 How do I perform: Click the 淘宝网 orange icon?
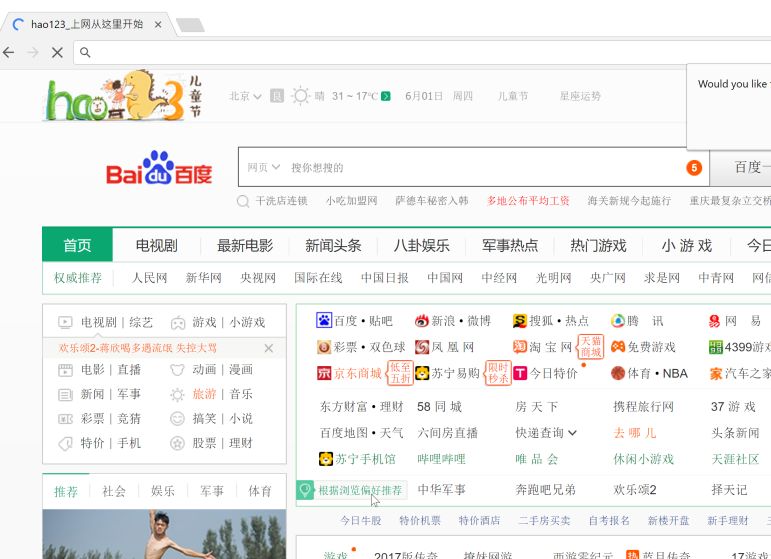[x=520, y=347]
